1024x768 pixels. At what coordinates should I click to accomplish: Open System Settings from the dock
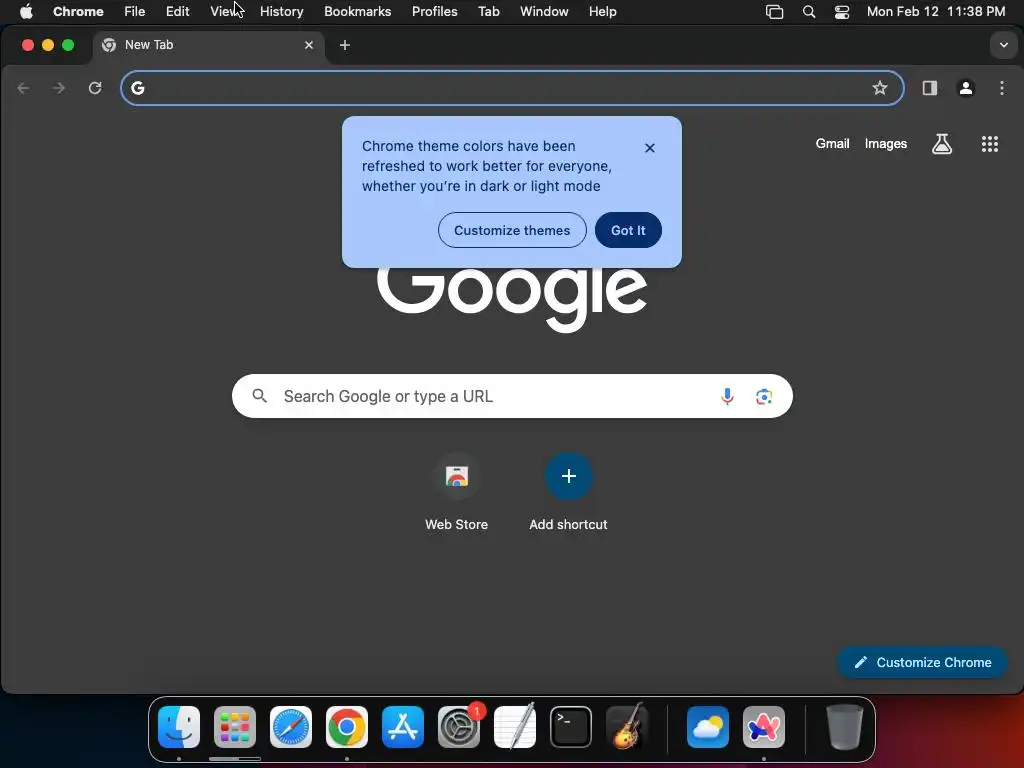click(x=459, y=727)
